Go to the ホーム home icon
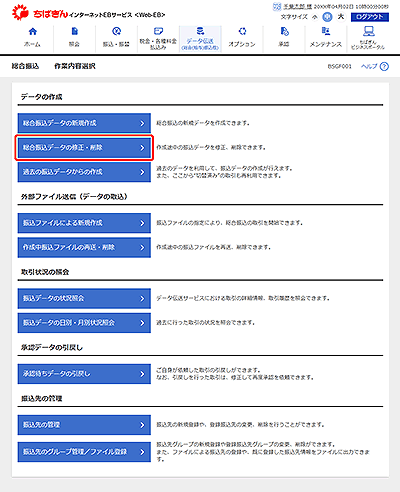400x492 pixels. coord(32,32)
